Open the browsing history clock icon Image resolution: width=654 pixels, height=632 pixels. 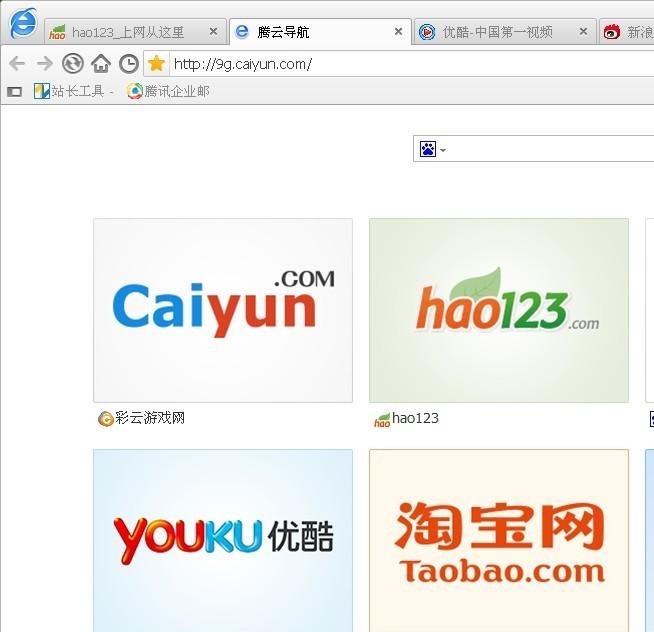(x=128, y=64)
